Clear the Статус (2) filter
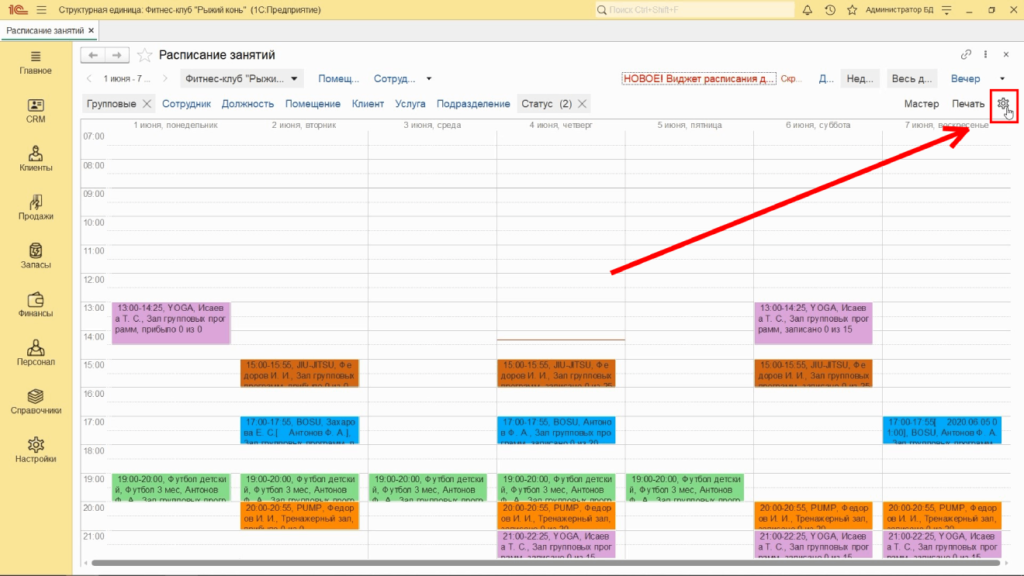Image resolution: width=1024 pixels, height=576 pixels. click(583, 104)
